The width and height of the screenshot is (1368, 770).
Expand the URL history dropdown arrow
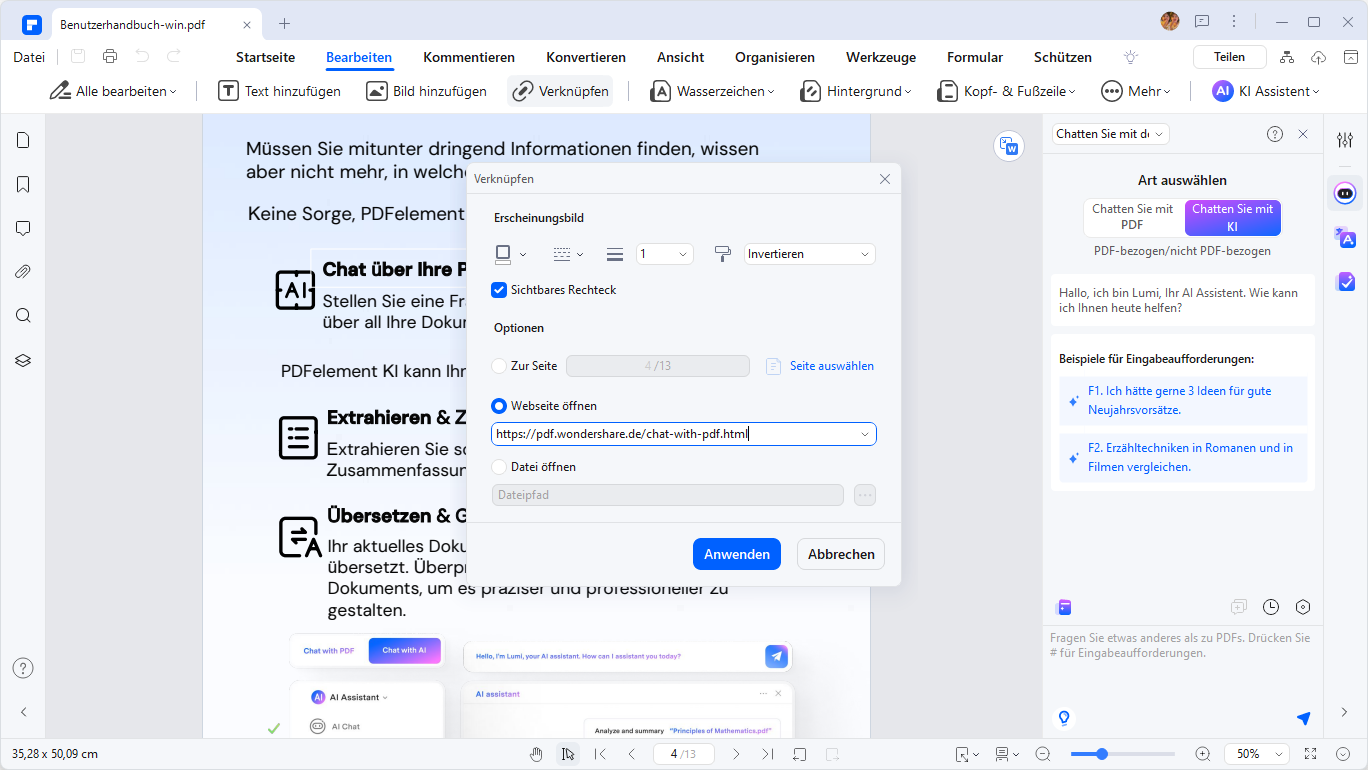[865, 434]
